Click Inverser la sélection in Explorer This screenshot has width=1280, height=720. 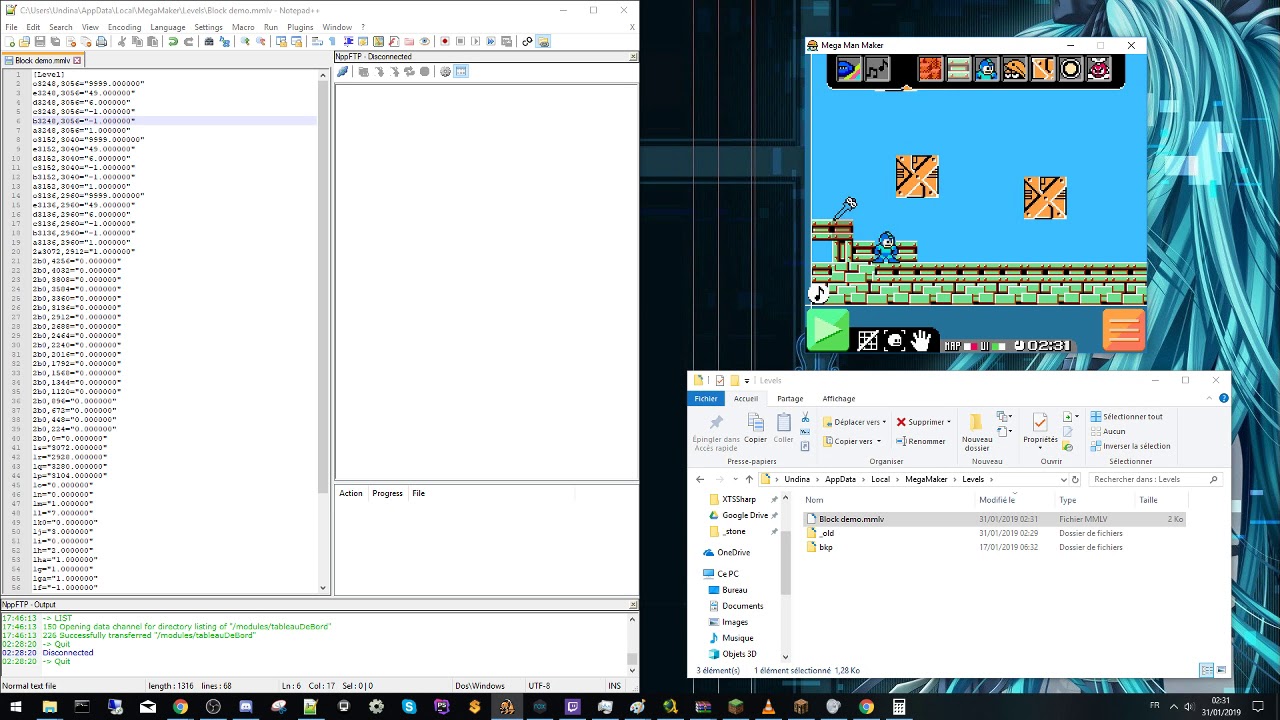click(x=1129, y=446)
